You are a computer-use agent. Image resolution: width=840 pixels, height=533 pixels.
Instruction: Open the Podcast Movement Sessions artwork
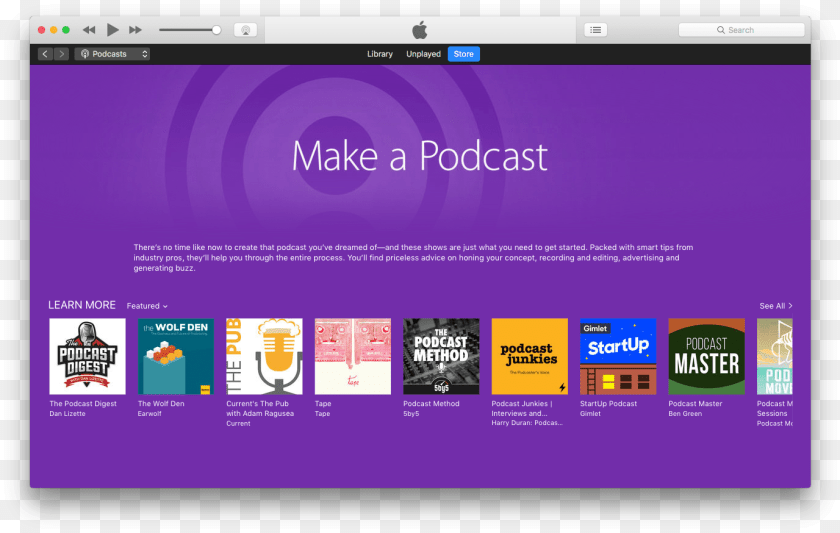775,356
